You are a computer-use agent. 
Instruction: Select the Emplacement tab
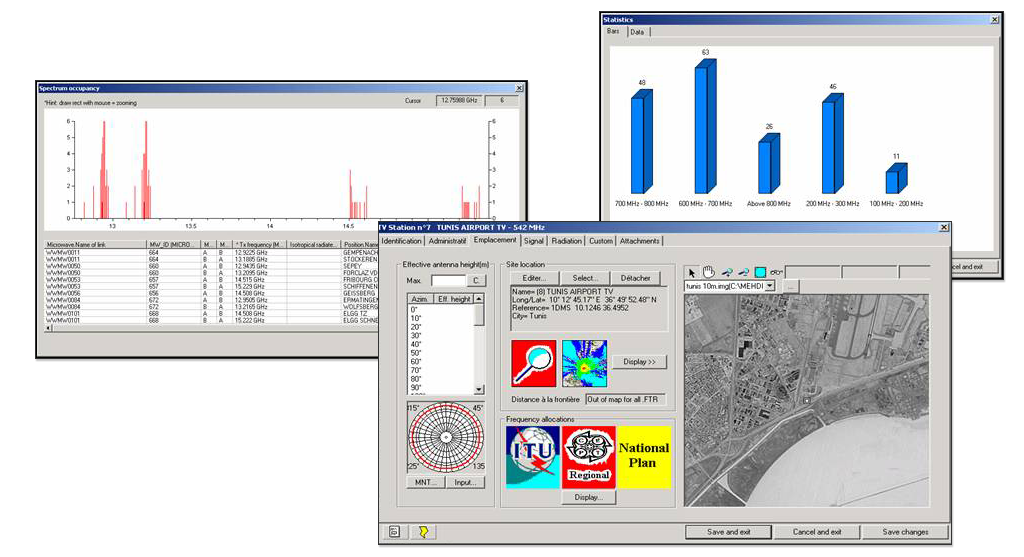click(495, 240)
